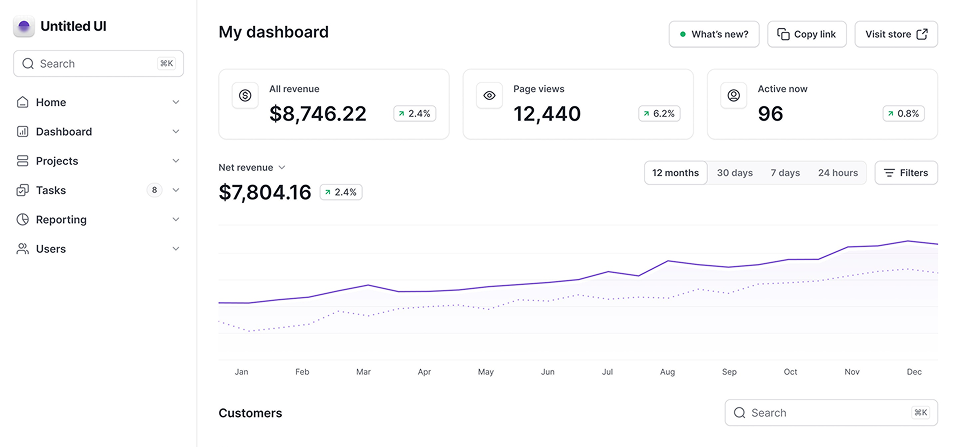Select the 12 months range tab
The height and width of the screenshot is (447, 960).
(x=675, y=173)
